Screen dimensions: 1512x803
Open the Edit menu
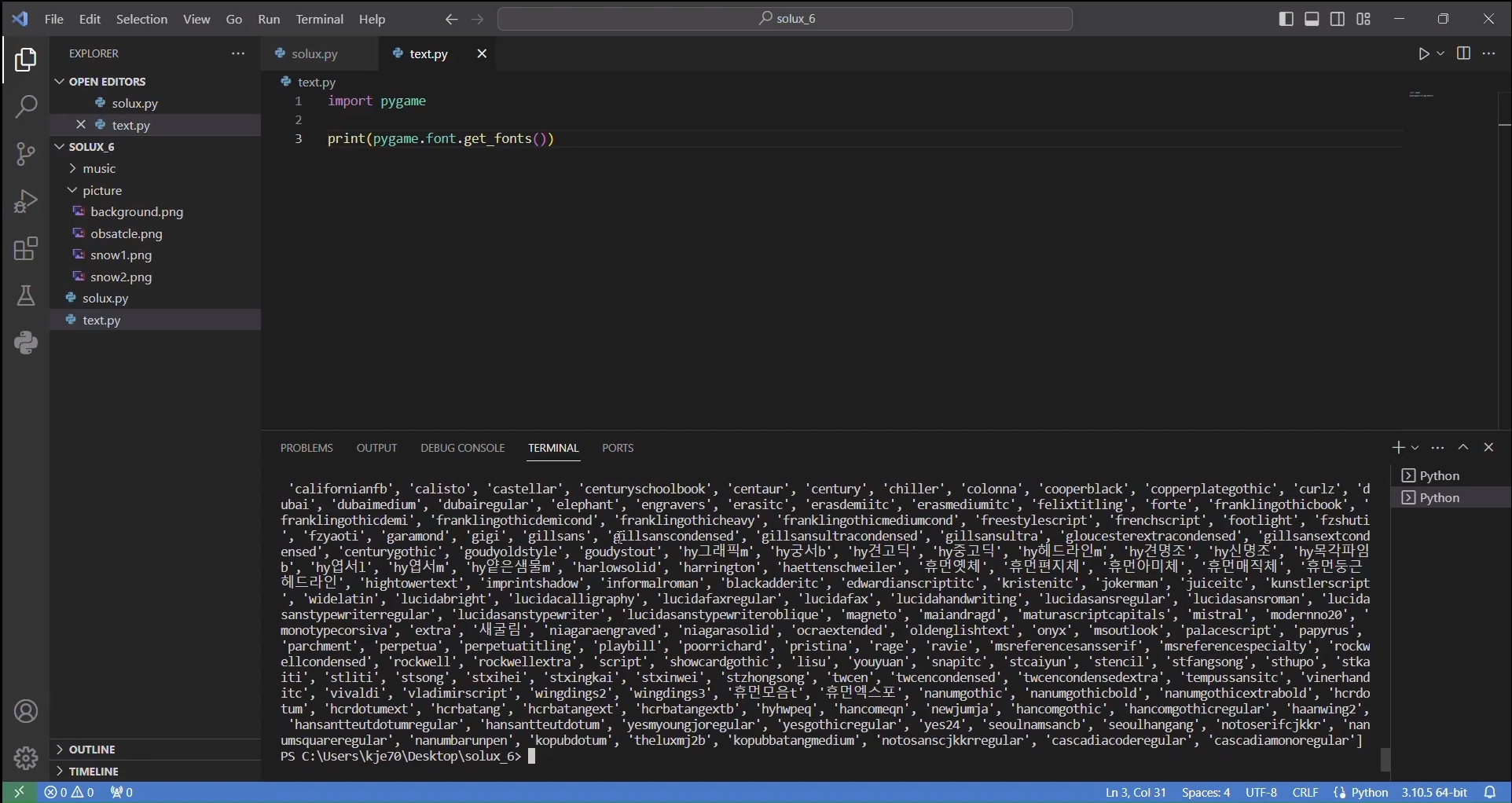click(90, 19)
